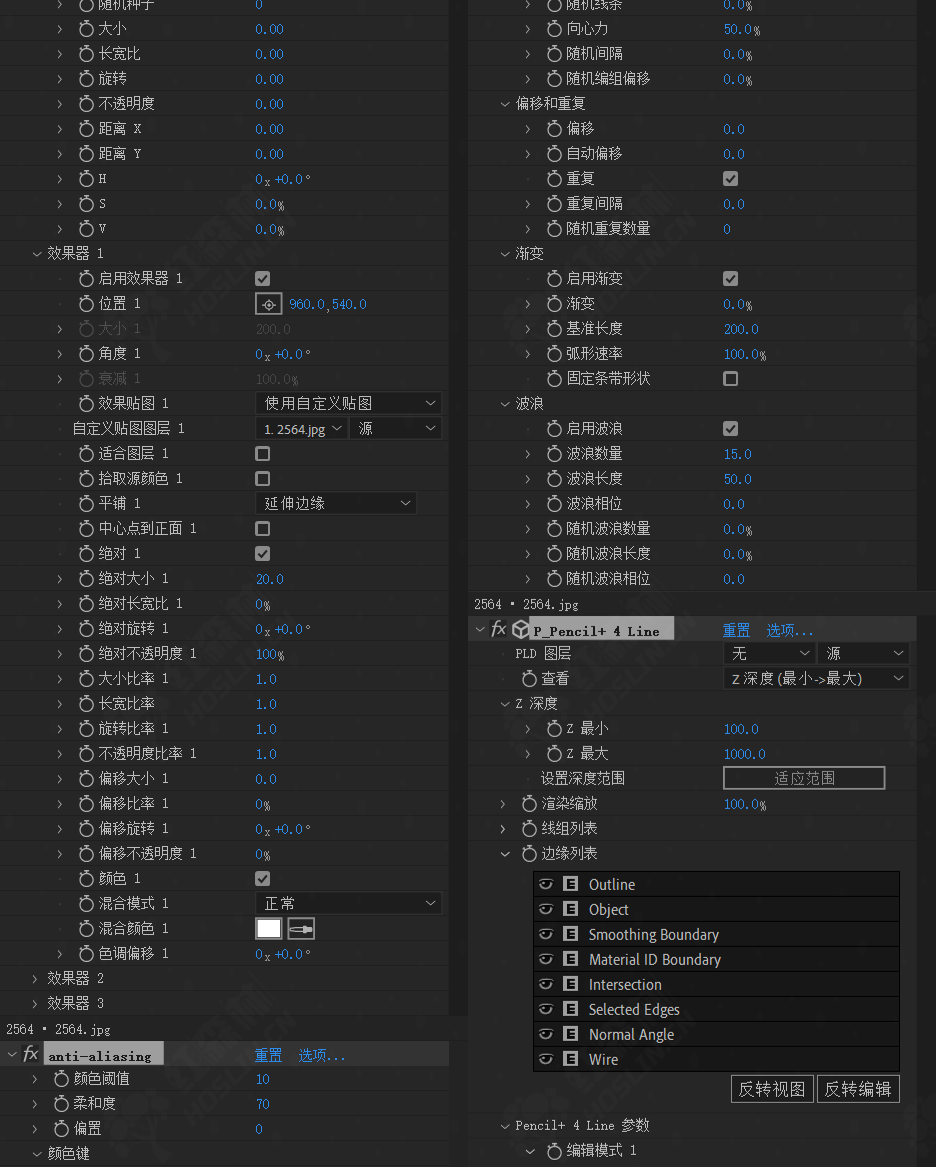Click the 反转编辑 button
The image size is (936, 1167).
(x=859, y=1089)
